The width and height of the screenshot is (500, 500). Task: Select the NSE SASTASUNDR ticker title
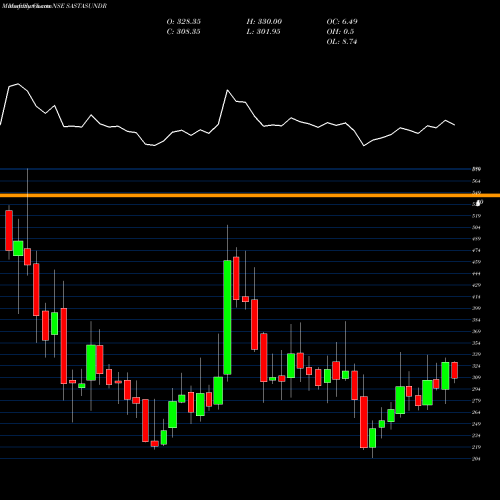pyautogui.click(x=81, y=6)
